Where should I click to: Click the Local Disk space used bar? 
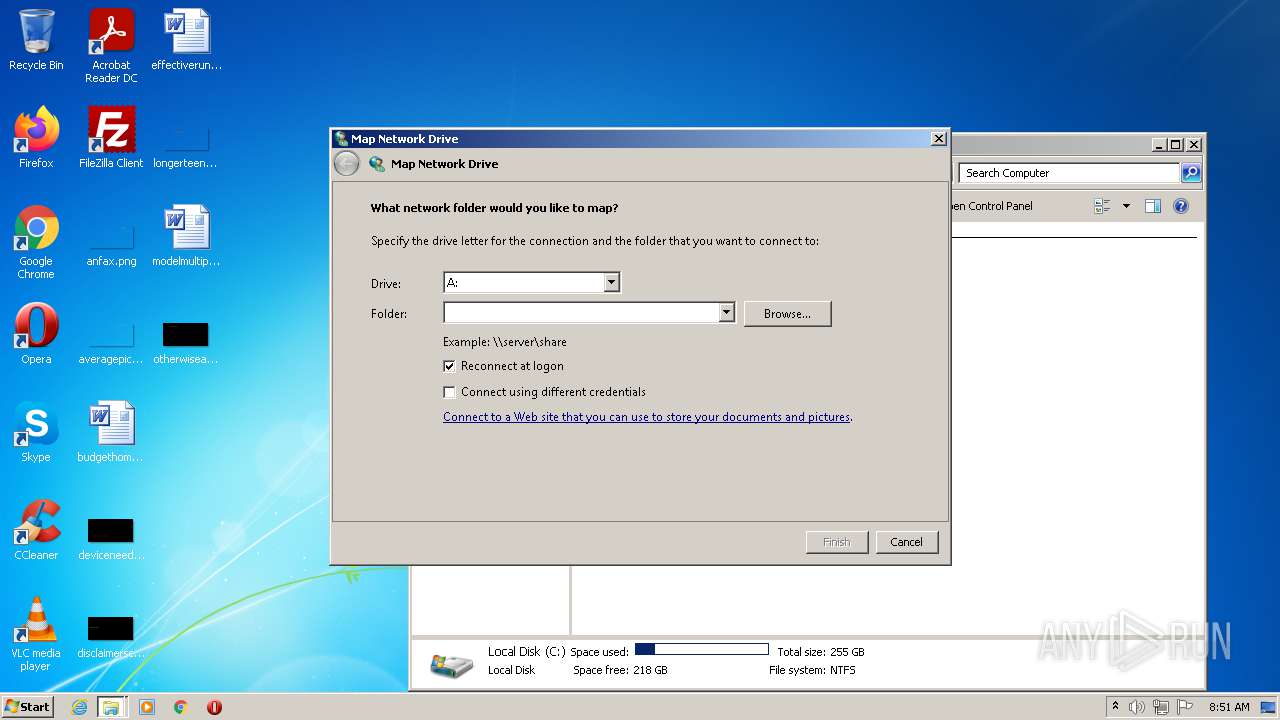(x=702, y=650)
